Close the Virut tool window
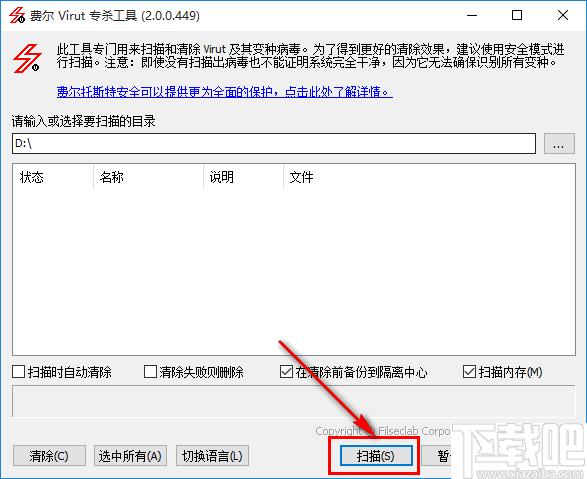 tap(563, 15)
